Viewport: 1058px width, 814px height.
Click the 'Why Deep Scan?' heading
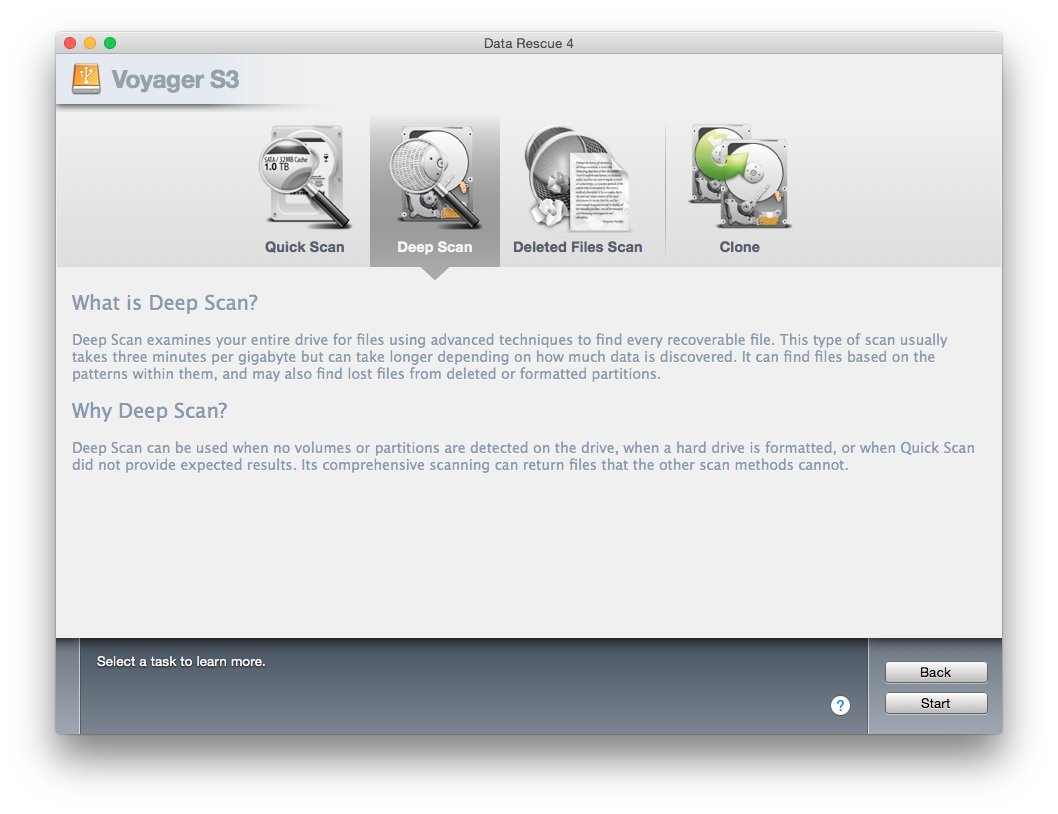(x=150, y=411)
